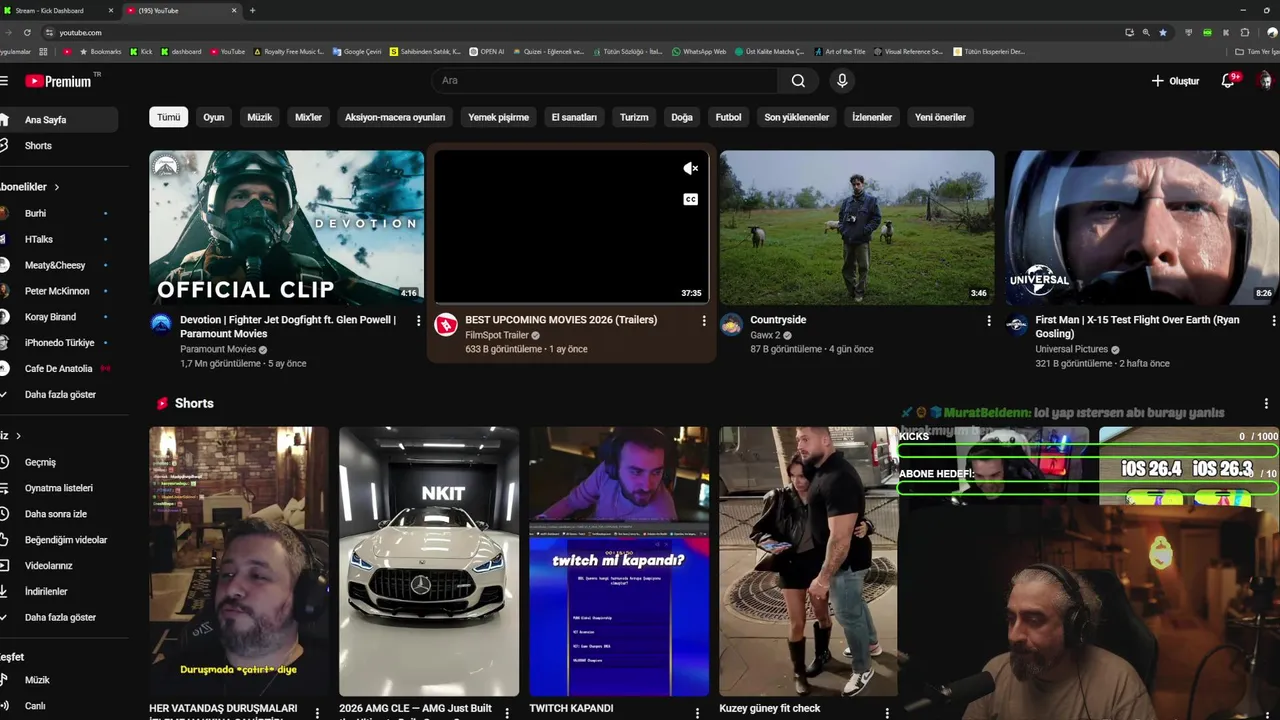Open options for Devotion video
Viewport: 1280px width, 720px height.
click(418, 321)
